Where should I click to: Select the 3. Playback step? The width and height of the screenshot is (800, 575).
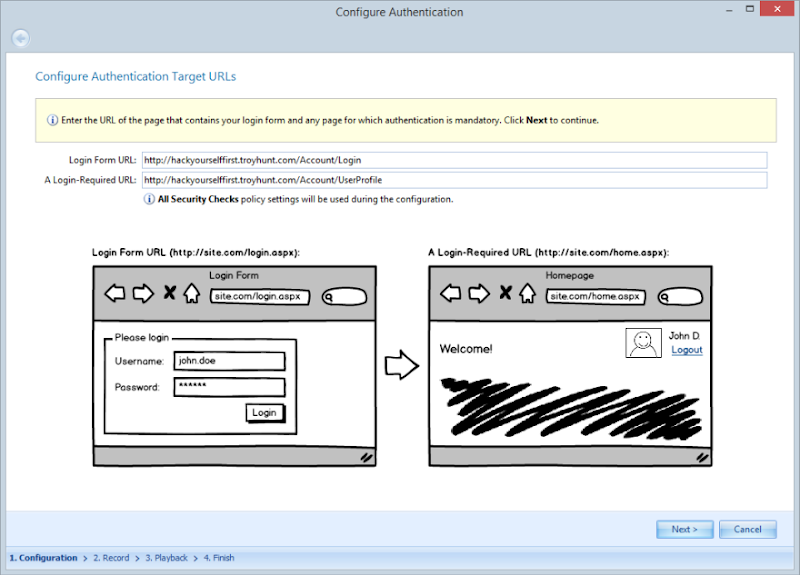pyautogui.click(x=166, y=558)
